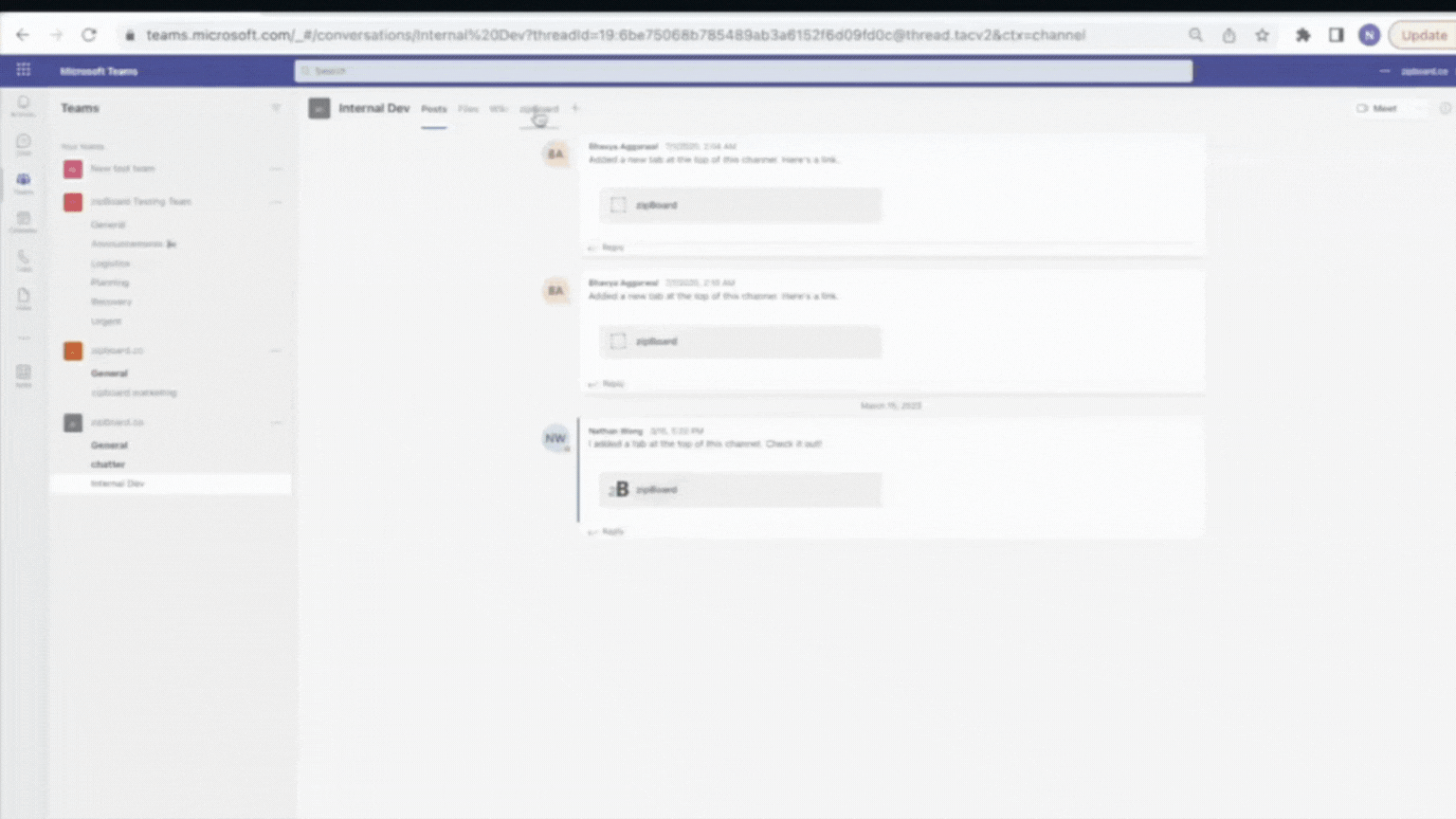The image size is (1456, 819).
Task: Select the Recovery channel
Action: 112,301
